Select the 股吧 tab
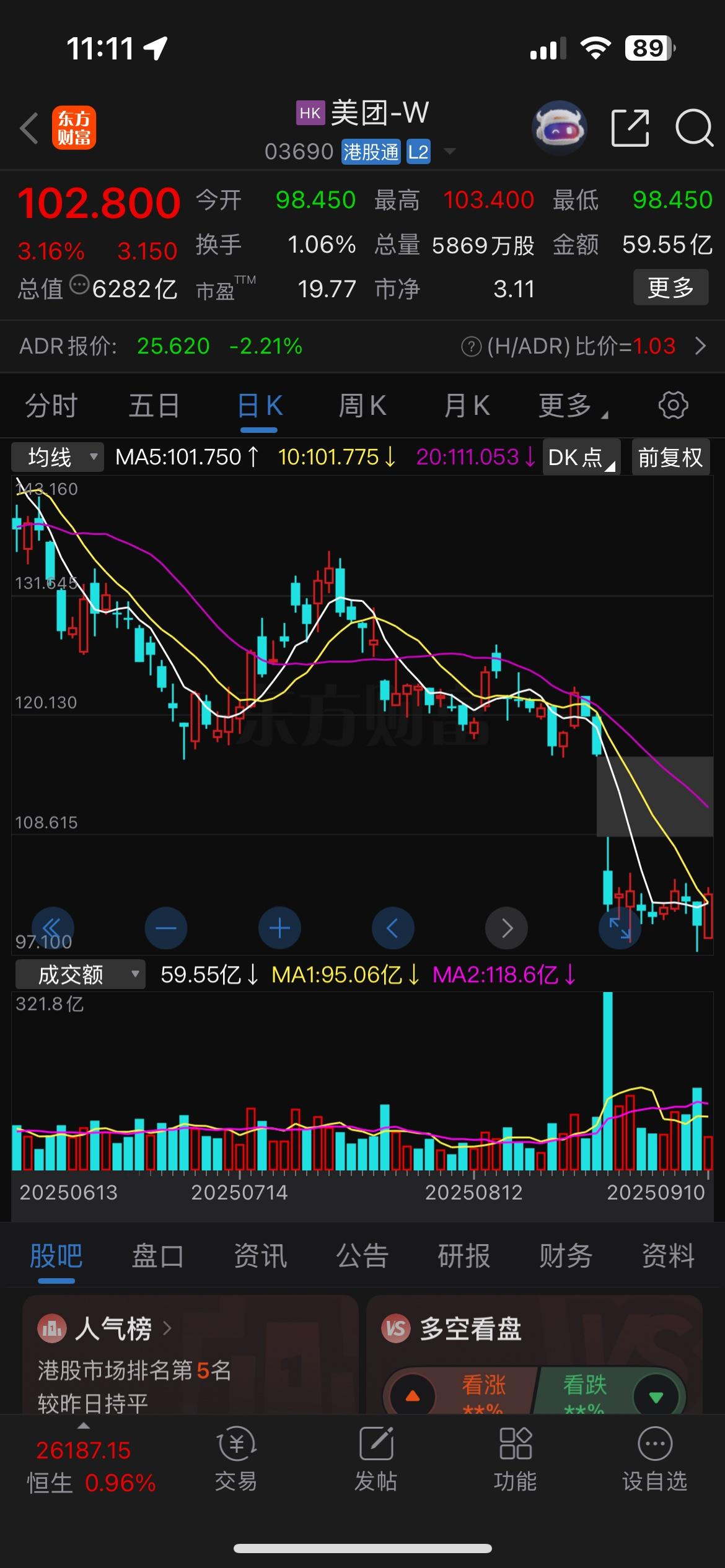Viewport: 725px width, 1568px height. (56, 1256)
